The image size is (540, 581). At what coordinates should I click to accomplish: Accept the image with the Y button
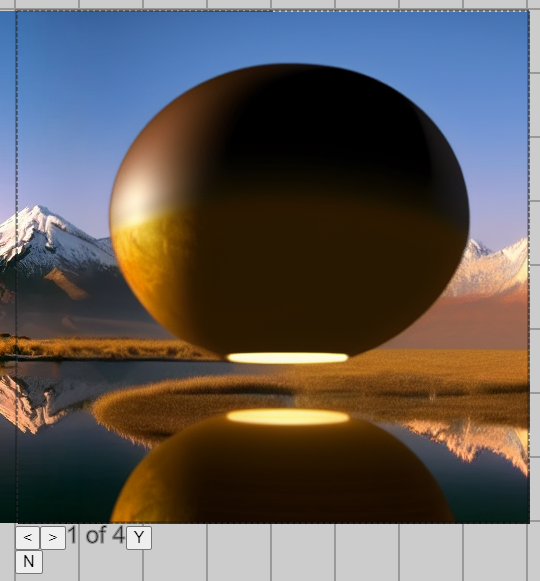point(139,538)
